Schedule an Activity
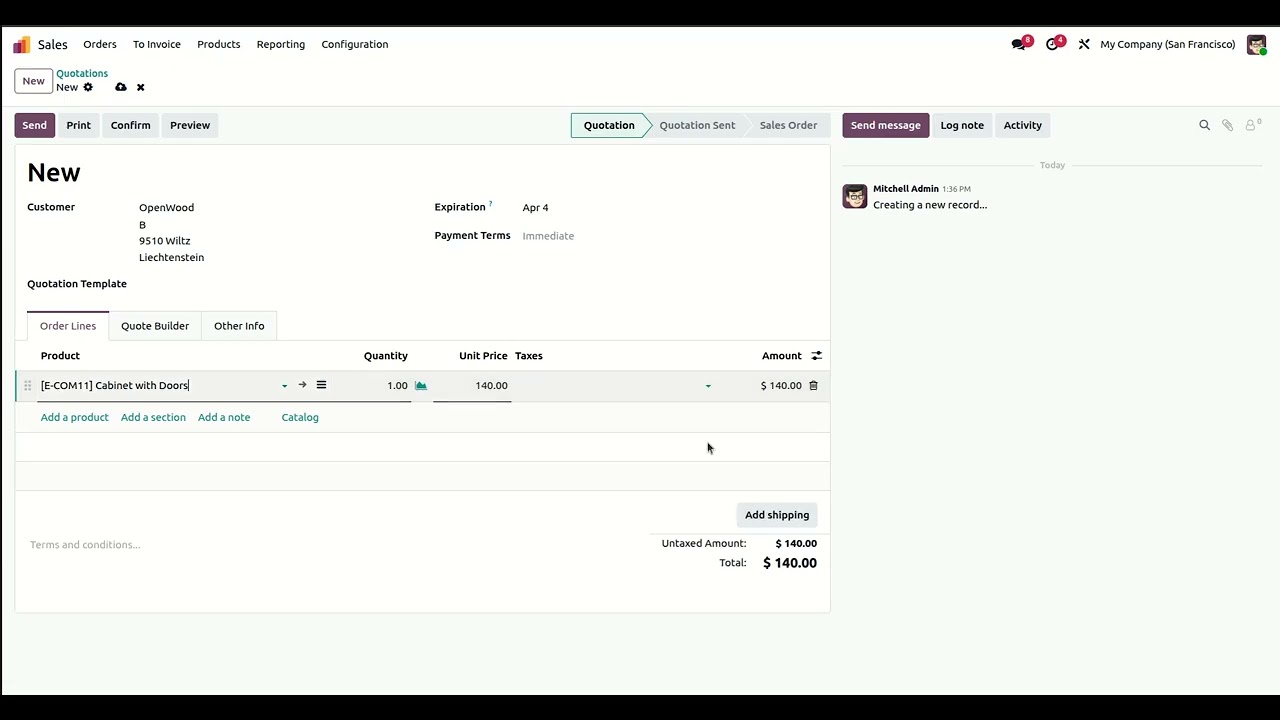1280x720 pixels. (x=1022, y=125)
